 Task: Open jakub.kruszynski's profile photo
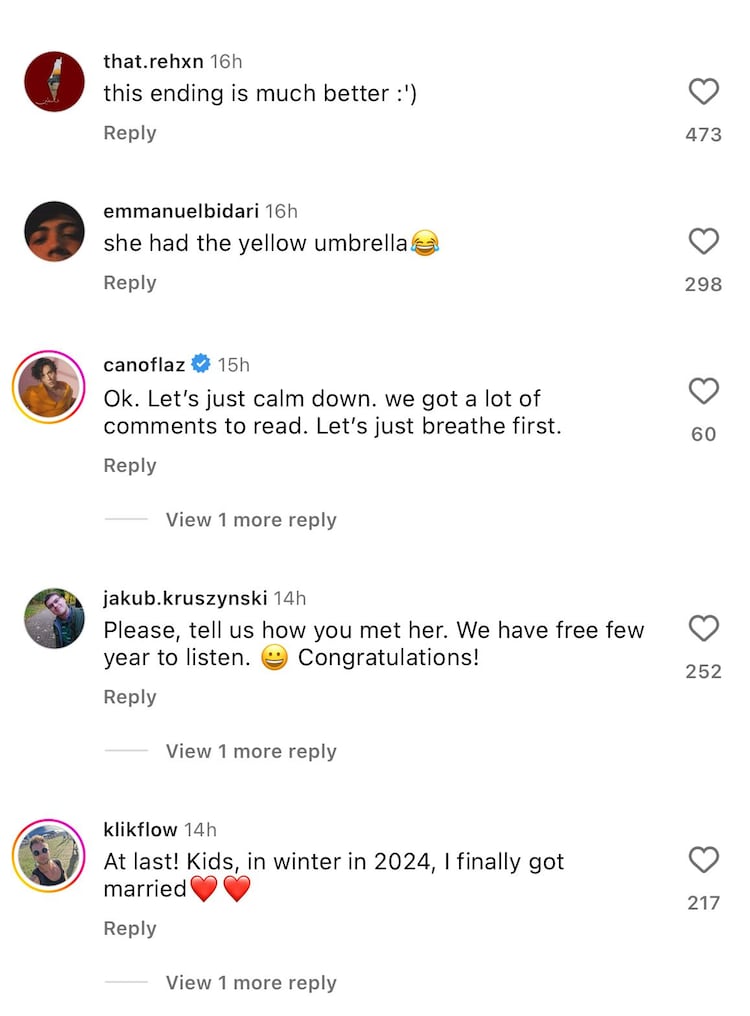pyautogui.click(x=54, y=618)
